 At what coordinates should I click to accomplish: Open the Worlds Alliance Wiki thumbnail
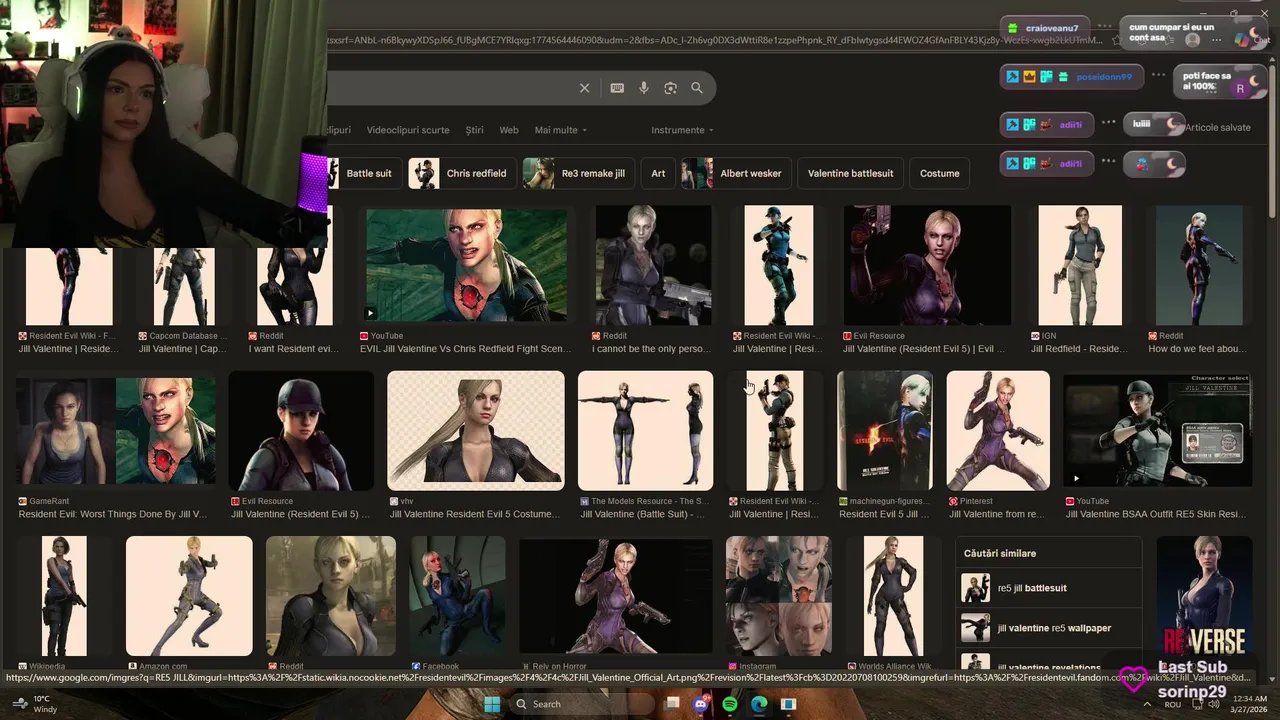click(x=893, y=596)
